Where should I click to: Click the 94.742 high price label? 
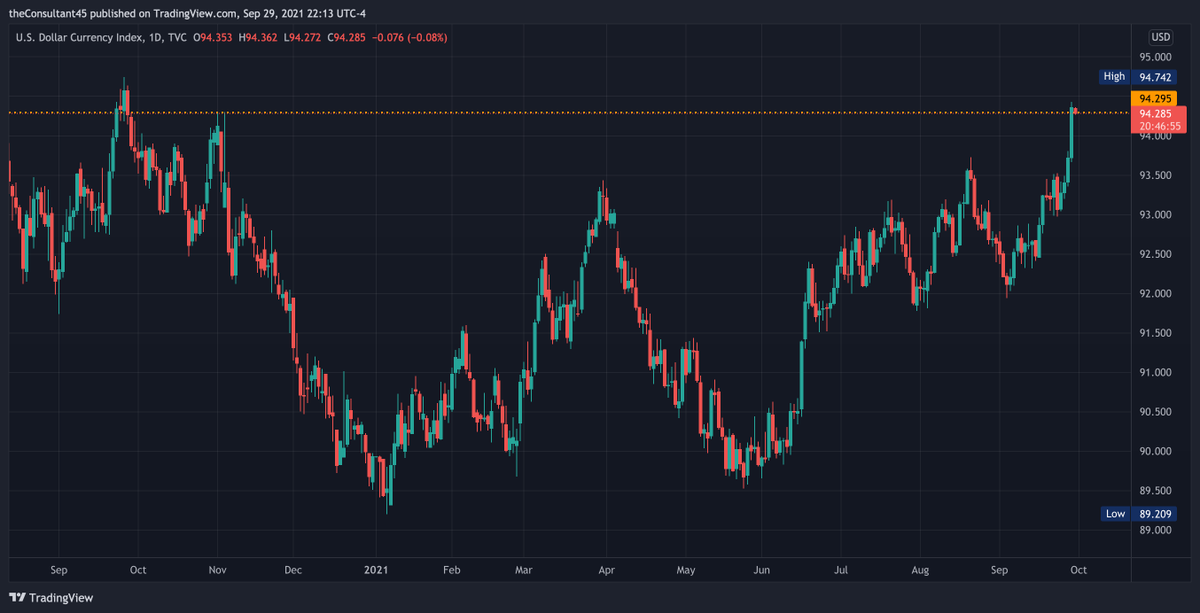tap(1155, 76)
